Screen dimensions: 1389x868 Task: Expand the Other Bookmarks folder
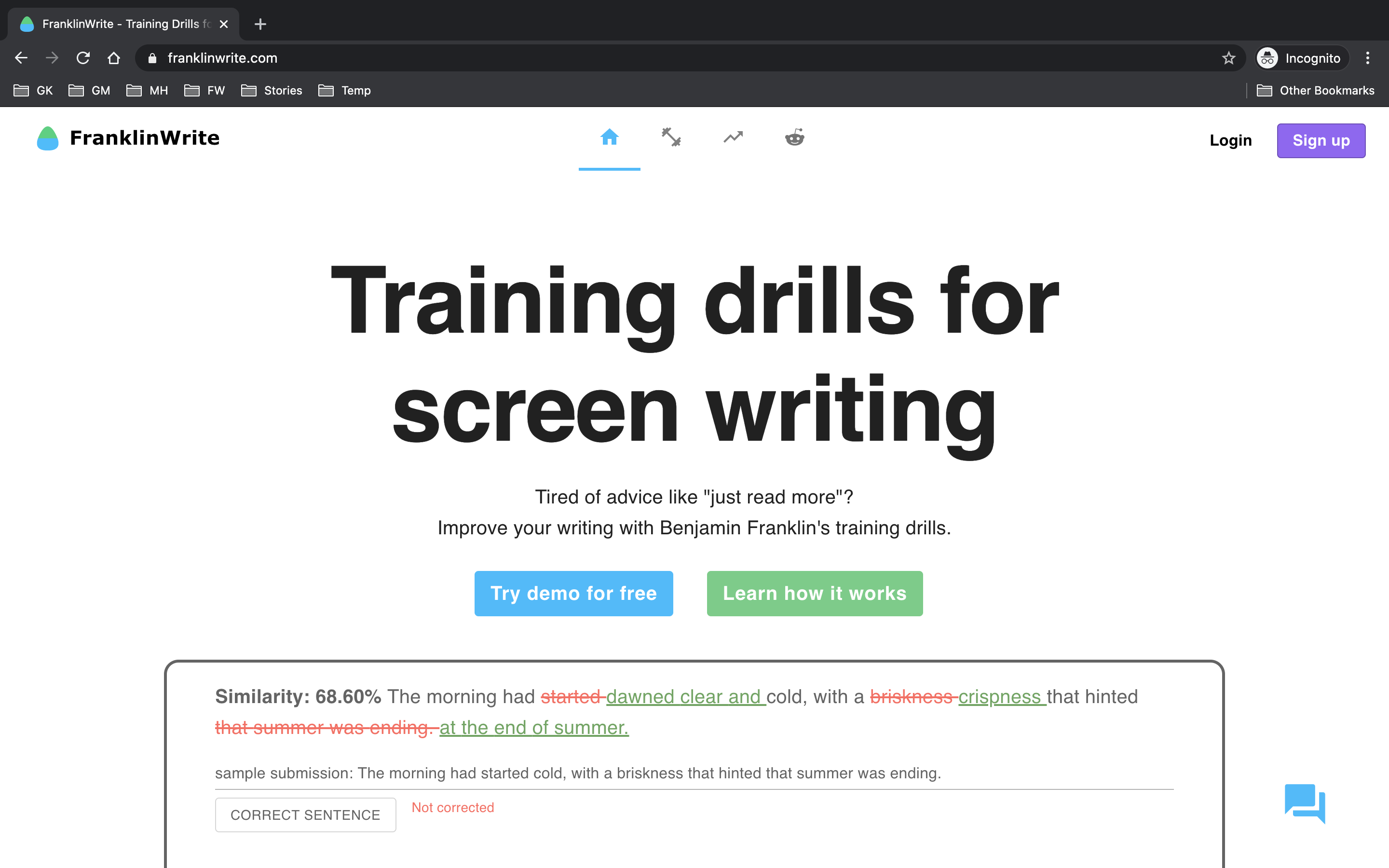(x=1316, y=91)
